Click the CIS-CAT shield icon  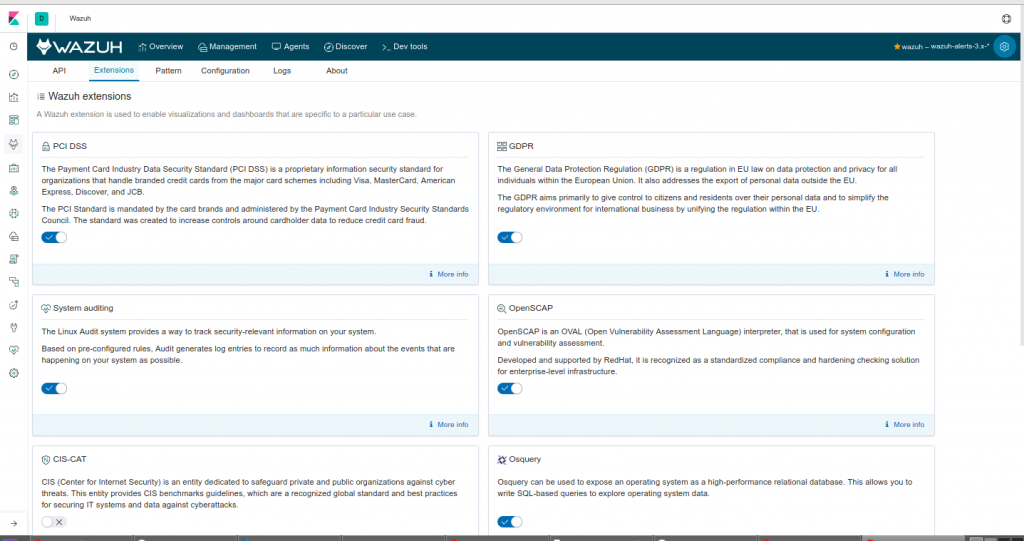pyautogui.click(x=46, y=459)
